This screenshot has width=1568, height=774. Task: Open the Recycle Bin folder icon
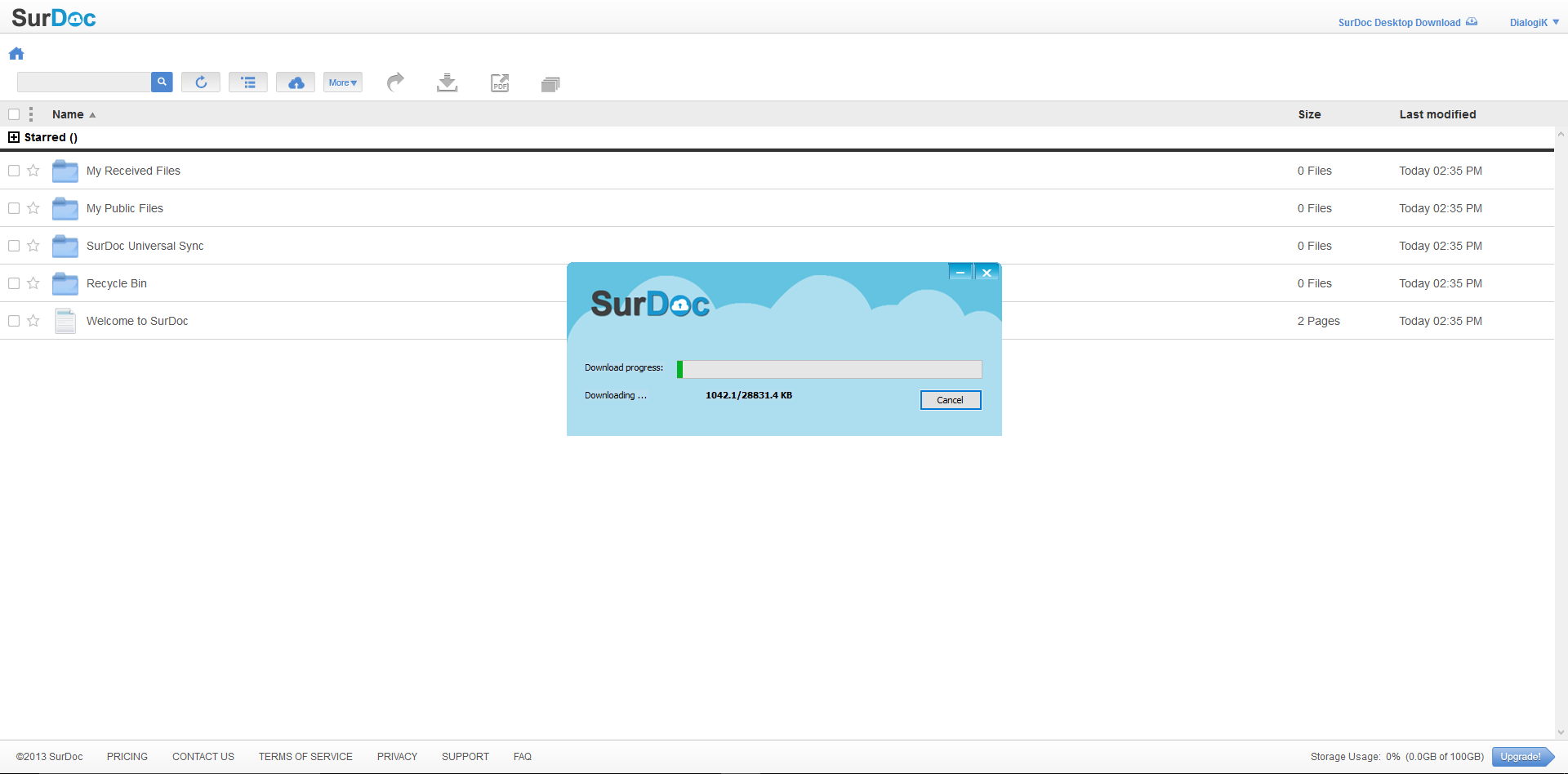click(65, 283)
